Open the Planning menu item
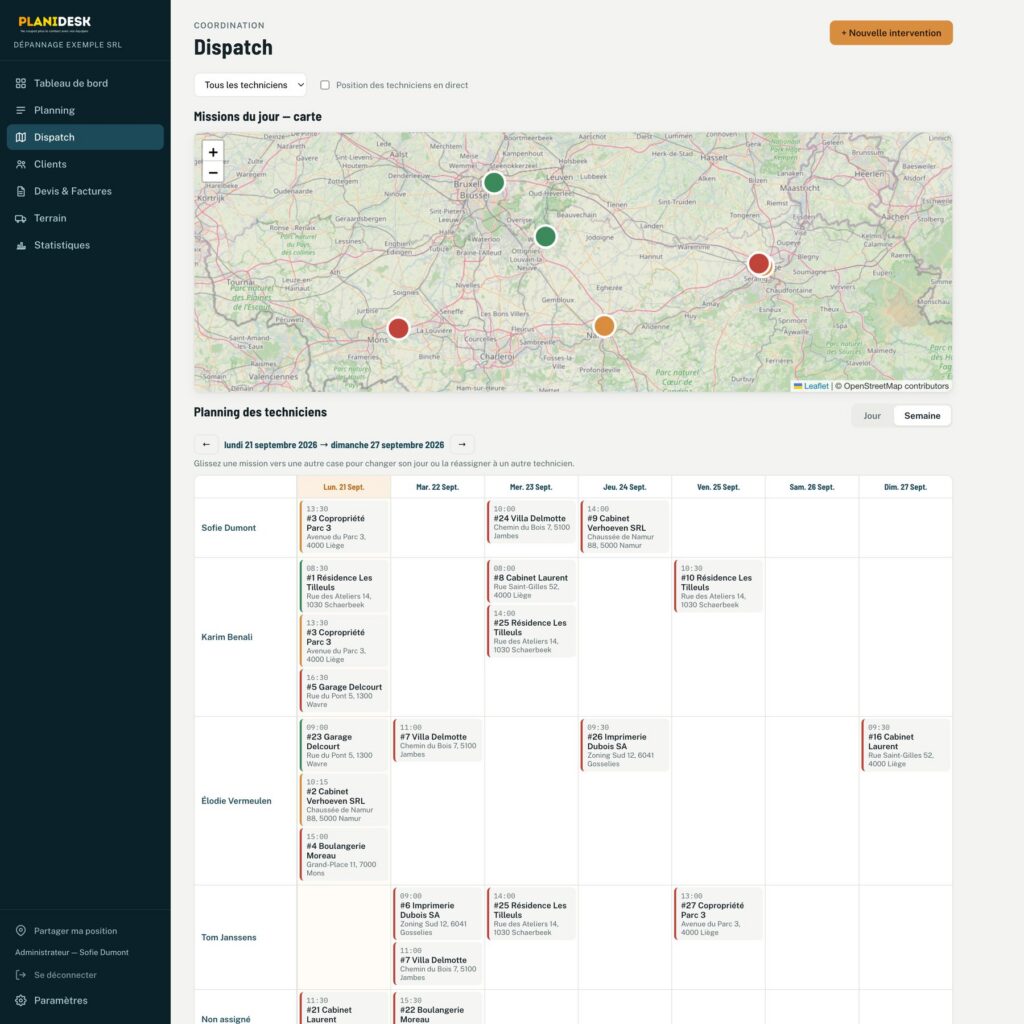Screen dimensions: 1024x1024 pos(85,110)
